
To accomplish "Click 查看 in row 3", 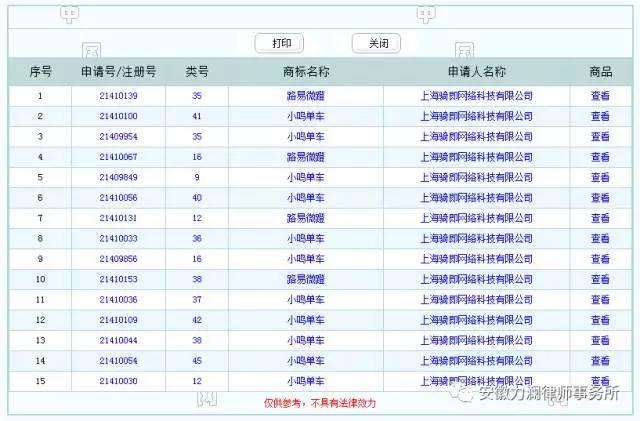I will (600, 137).
